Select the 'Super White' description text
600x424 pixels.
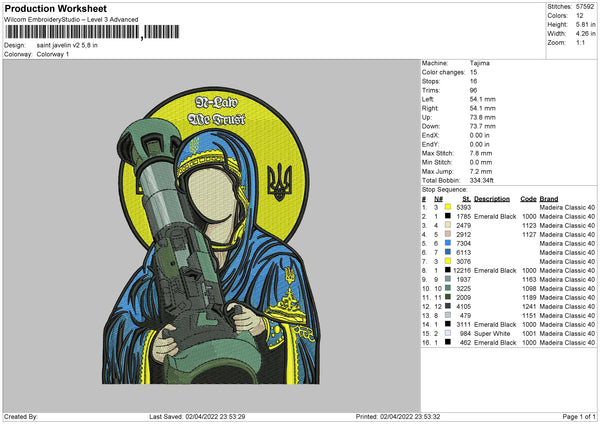pyautogui.click(x=492, y=334)
